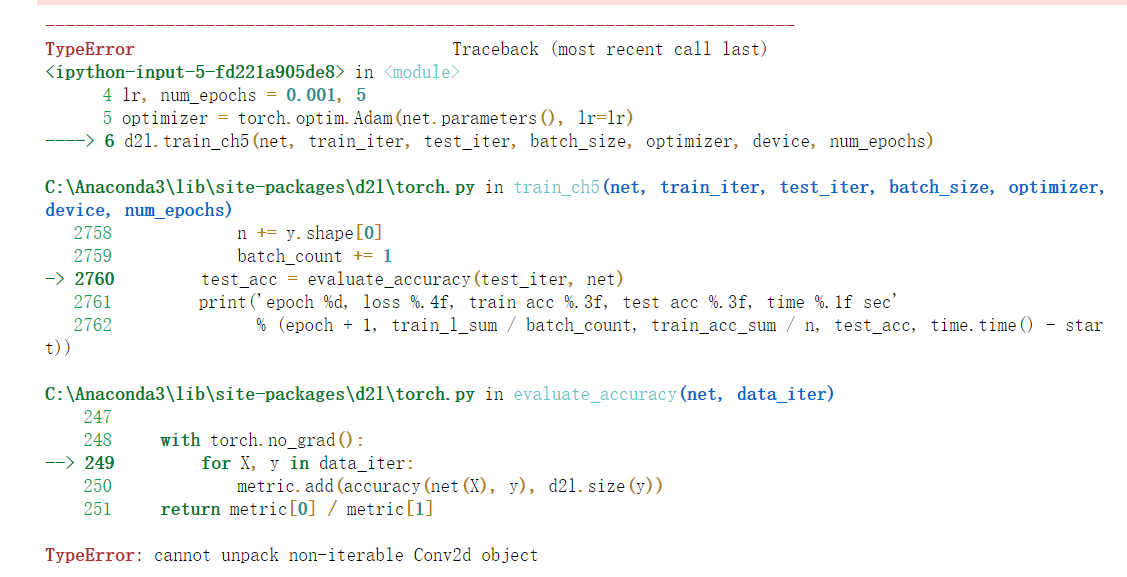Image resolution: width=1127 pixels, height=577 pixels.
Task: Click the final 'cannot unpack non-iterable Conv2d object' message
Action: tap(345, 555)
